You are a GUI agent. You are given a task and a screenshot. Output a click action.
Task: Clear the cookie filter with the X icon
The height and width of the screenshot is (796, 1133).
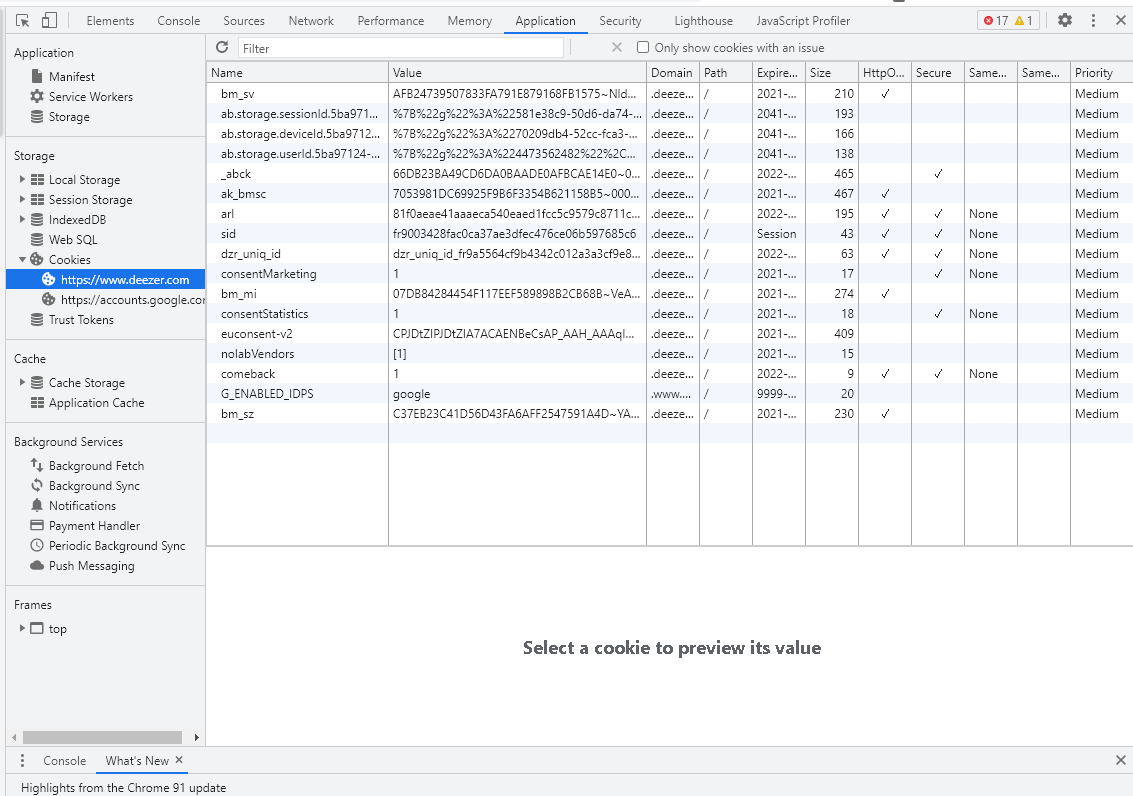click(616, 47)
